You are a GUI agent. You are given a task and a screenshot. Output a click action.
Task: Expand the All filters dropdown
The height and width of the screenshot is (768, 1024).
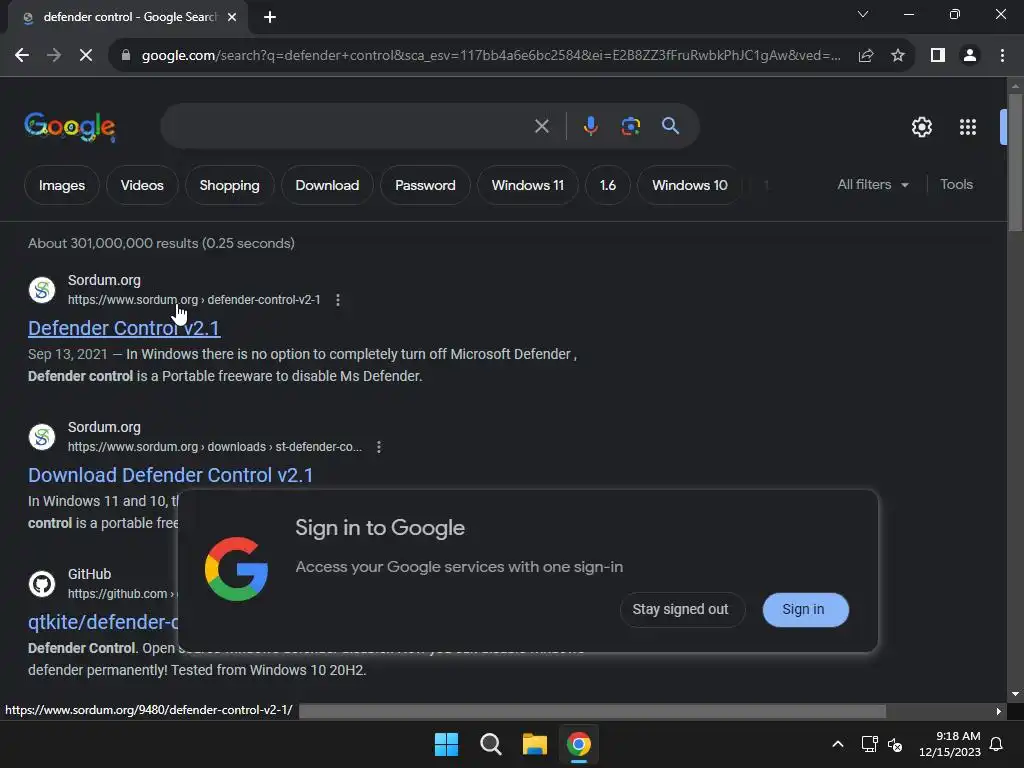(x=872, y=185)
